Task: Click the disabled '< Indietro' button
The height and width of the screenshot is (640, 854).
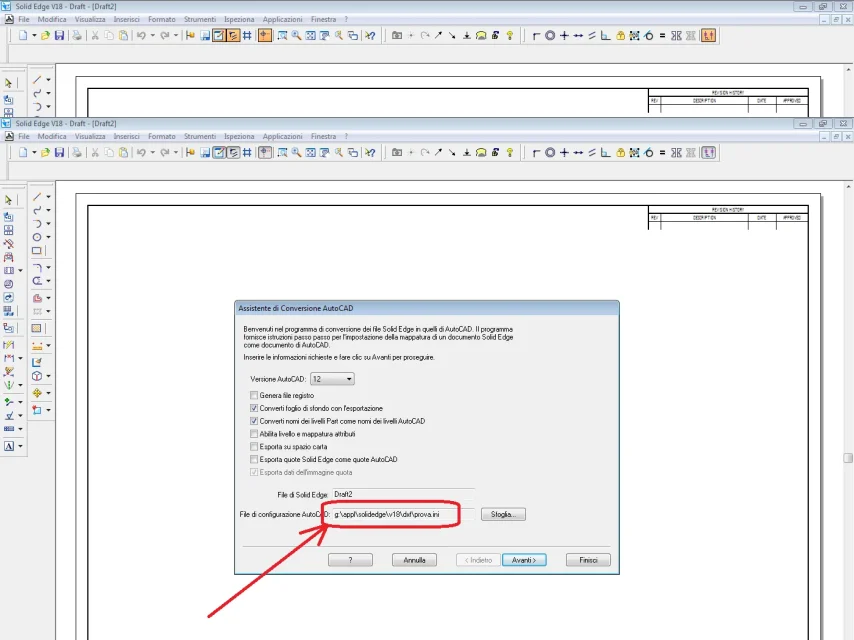Action: [x=478, y=560]
